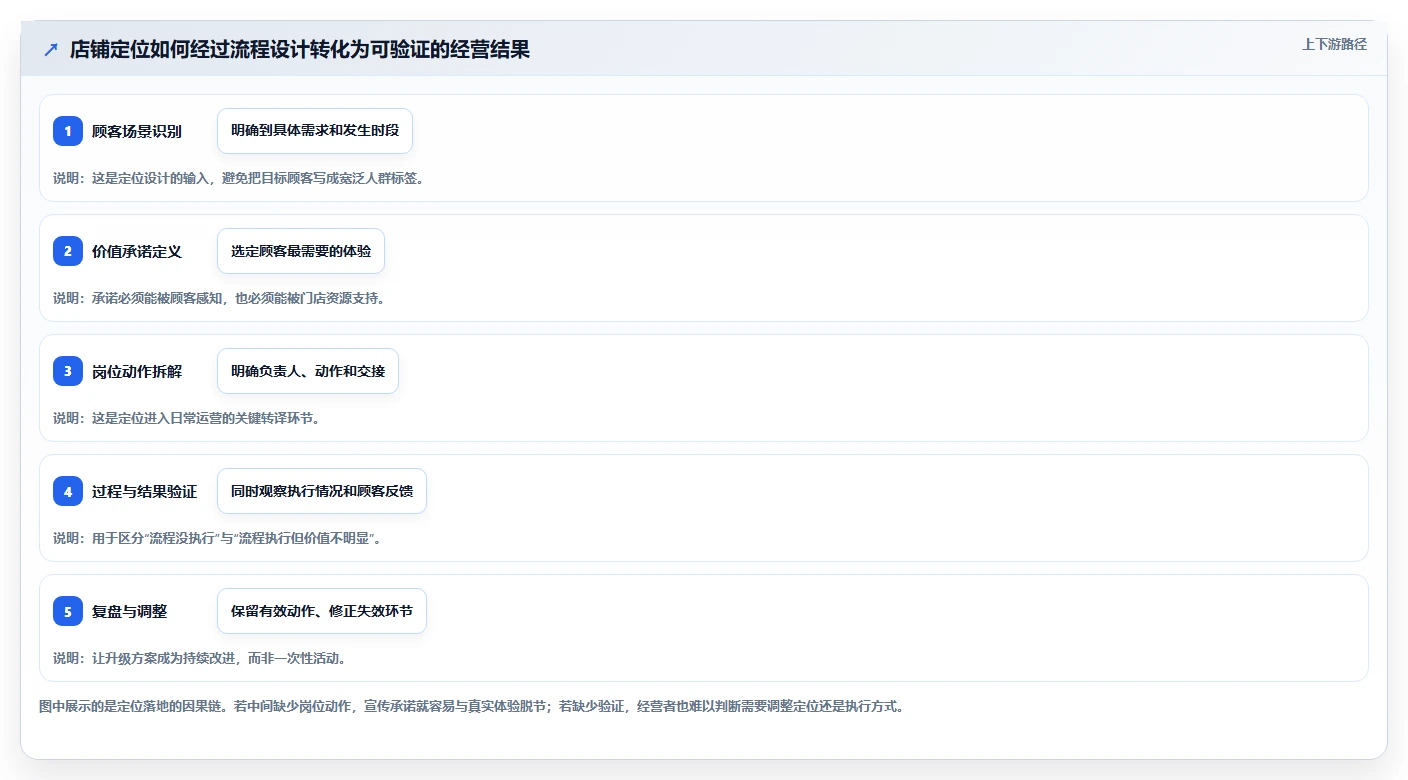Select step number 4 badge
Viewport: 1408px width, 780px height.
click(x=68, y=491)
